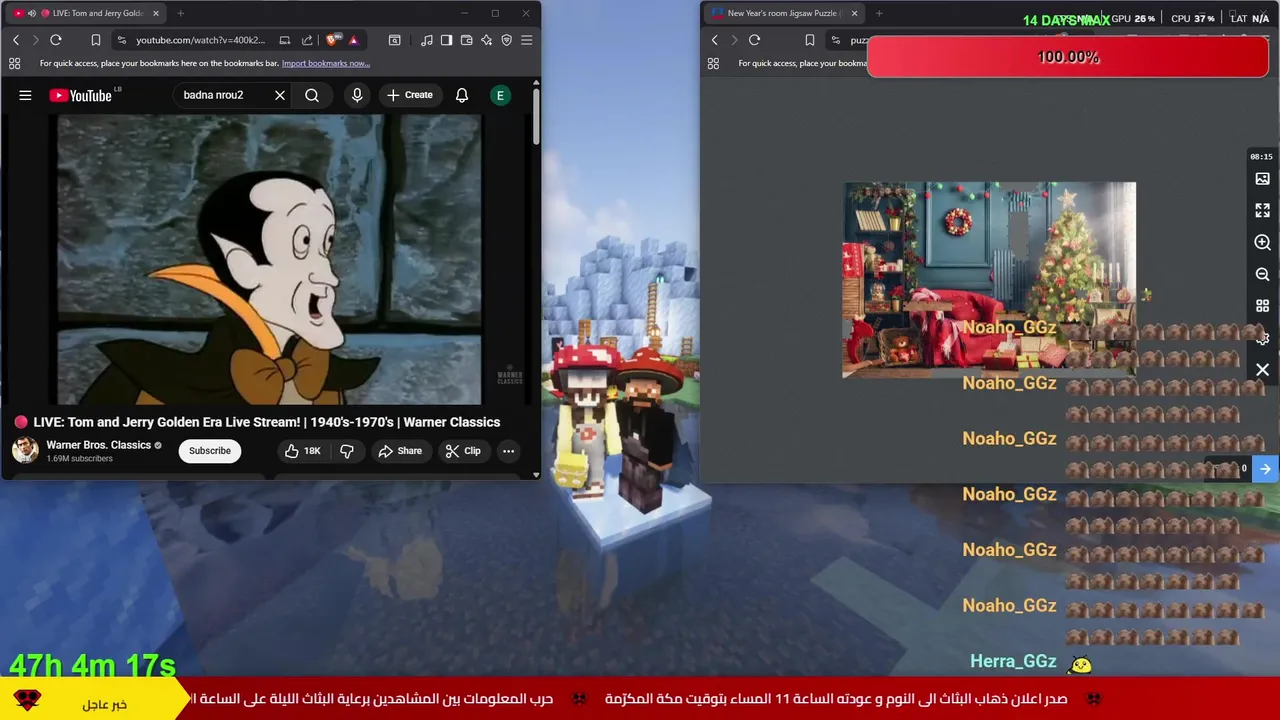This screenshot has height=720, width=1280.
Task: Toggle the browser sidebar panel
Action: [446, 40]
